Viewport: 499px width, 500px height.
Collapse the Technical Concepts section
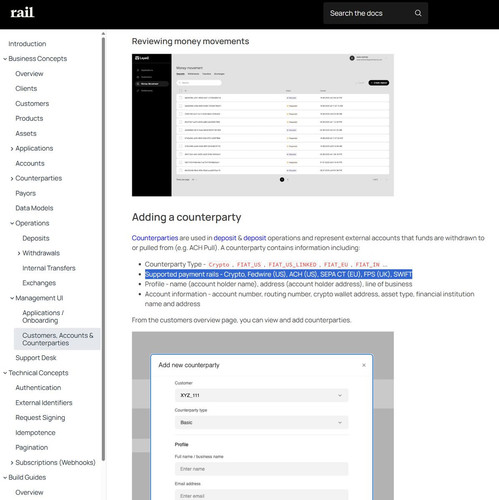click(x=5, y=373)
